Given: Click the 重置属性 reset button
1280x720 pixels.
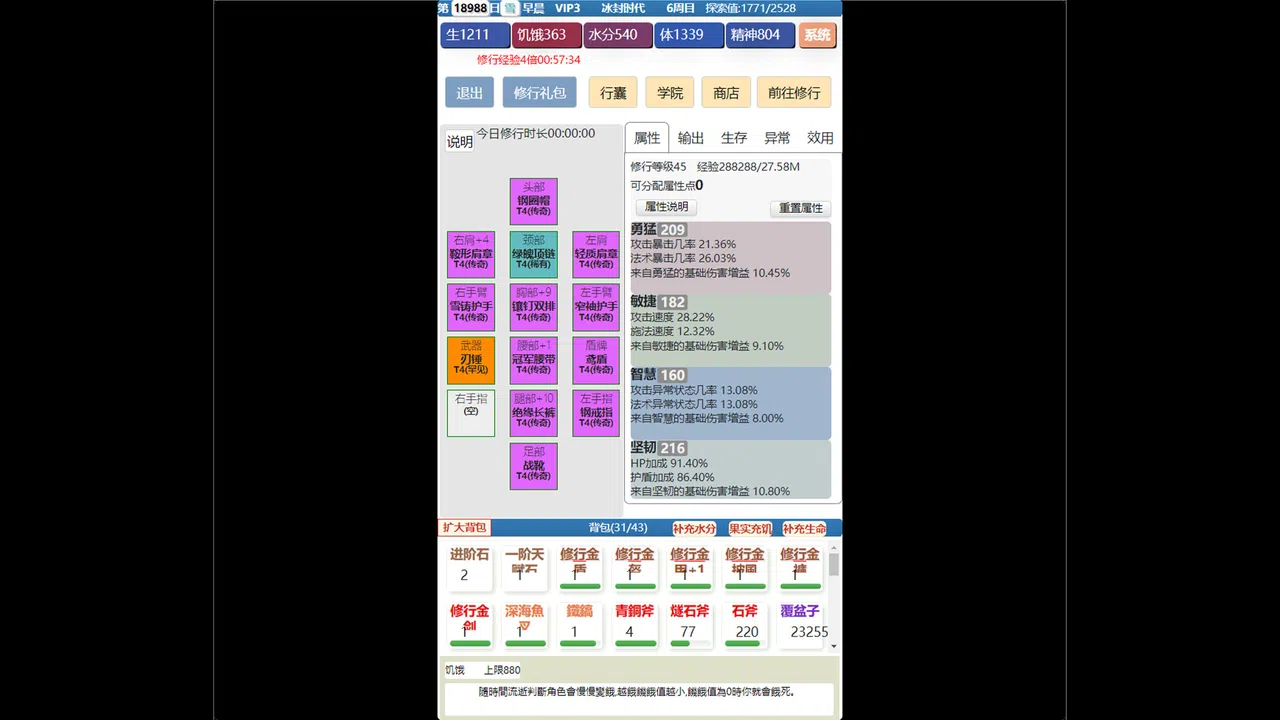Looking at the screenshot, I should 801,208.
